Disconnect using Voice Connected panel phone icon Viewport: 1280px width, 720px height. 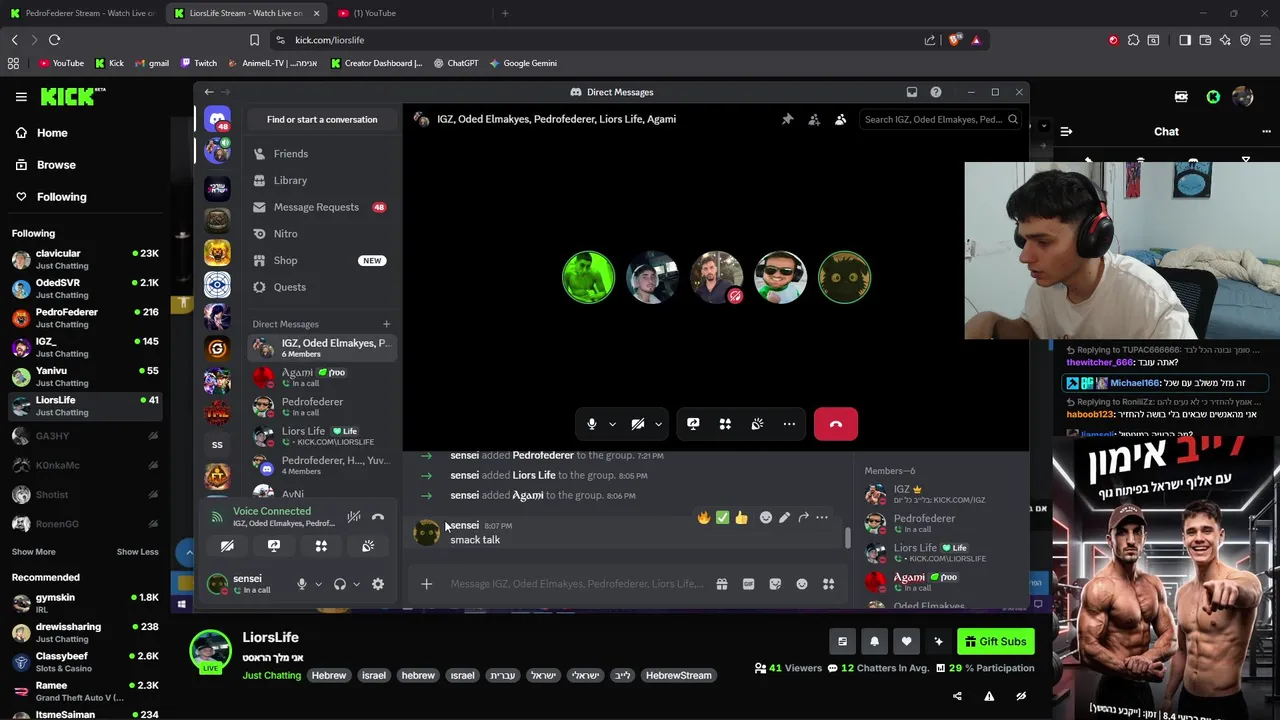pos(378,517)
